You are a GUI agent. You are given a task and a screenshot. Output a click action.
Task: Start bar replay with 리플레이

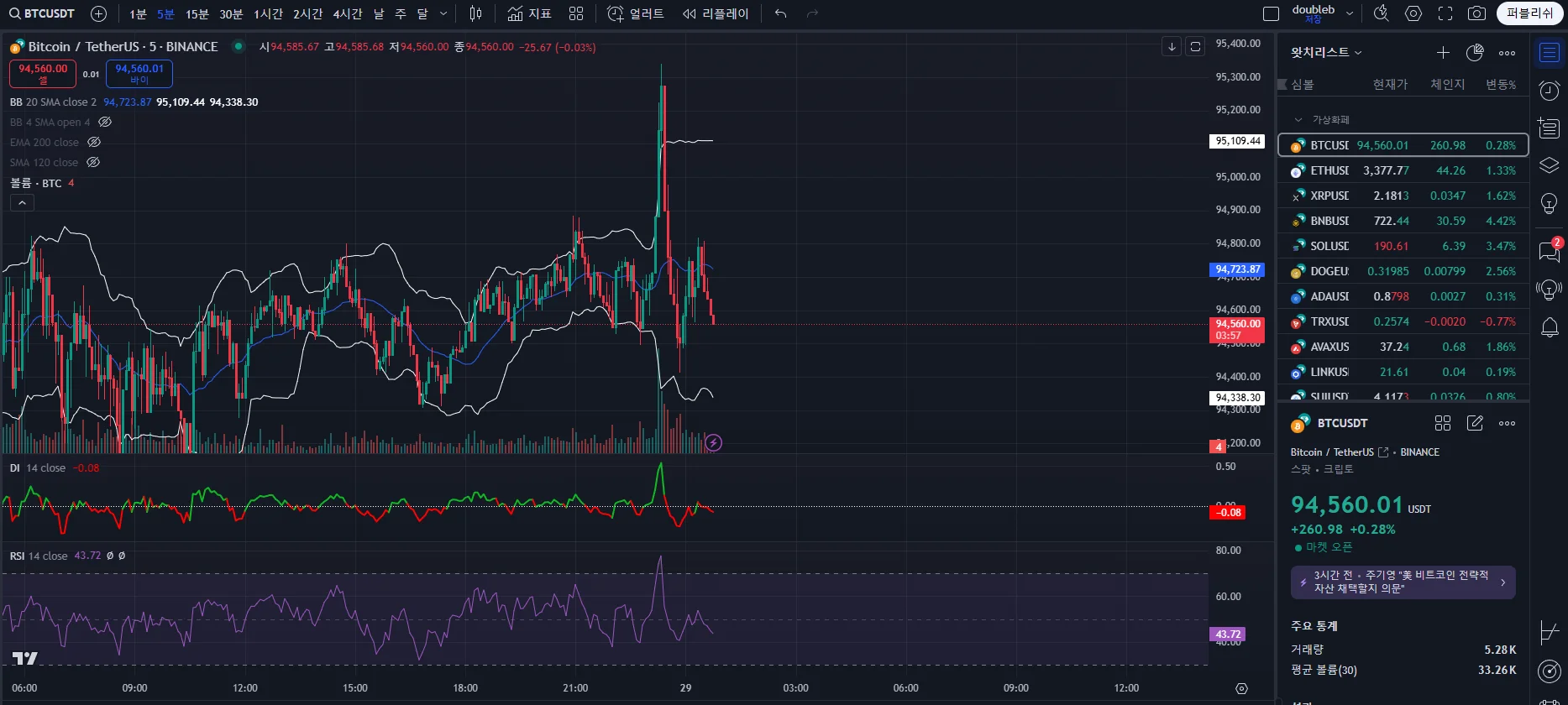point(716,13)
